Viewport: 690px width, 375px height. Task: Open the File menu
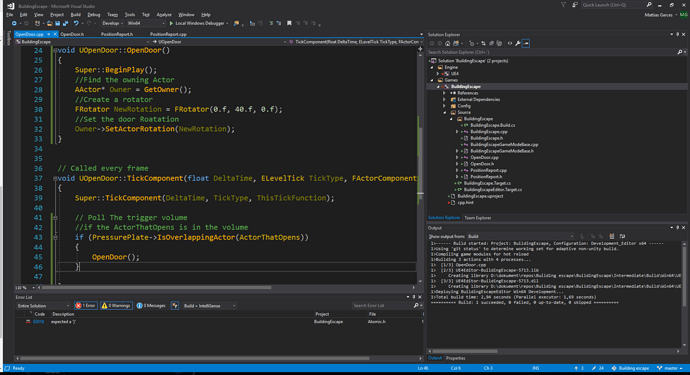(x=10, y=15)
